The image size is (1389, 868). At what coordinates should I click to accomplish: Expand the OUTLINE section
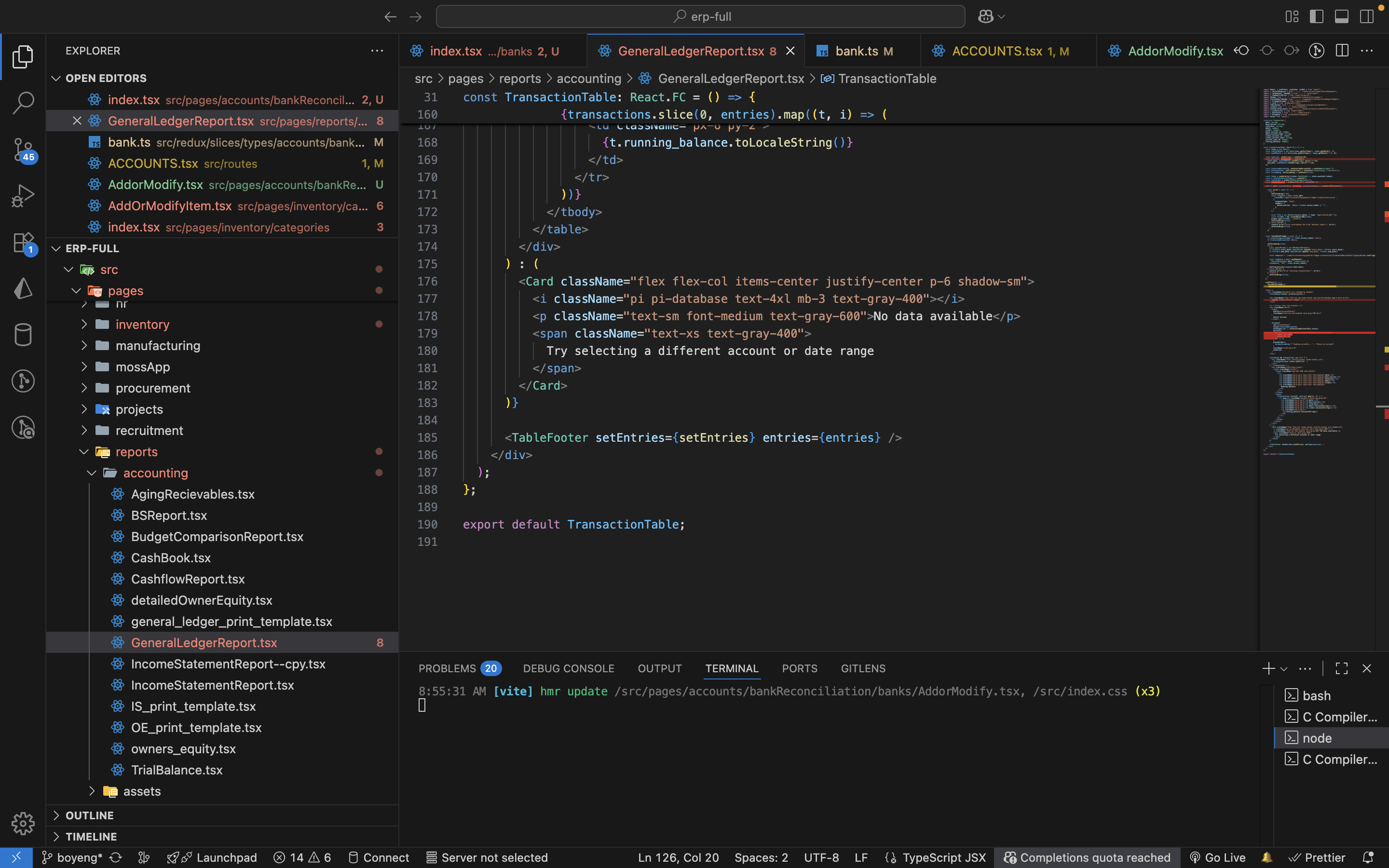coord(90,815)
